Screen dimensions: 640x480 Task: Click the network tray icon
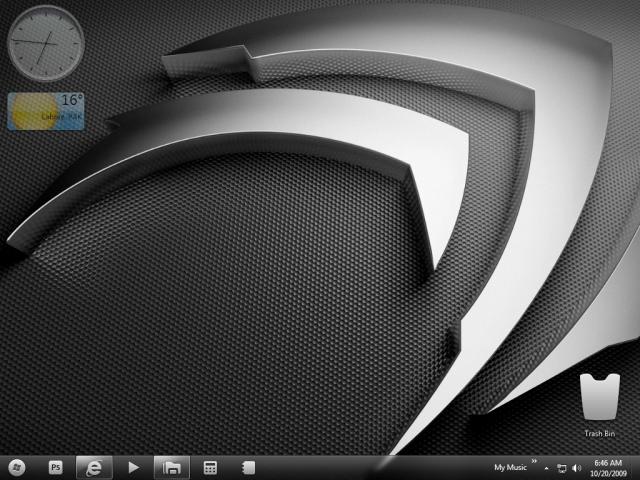point(562,468)
